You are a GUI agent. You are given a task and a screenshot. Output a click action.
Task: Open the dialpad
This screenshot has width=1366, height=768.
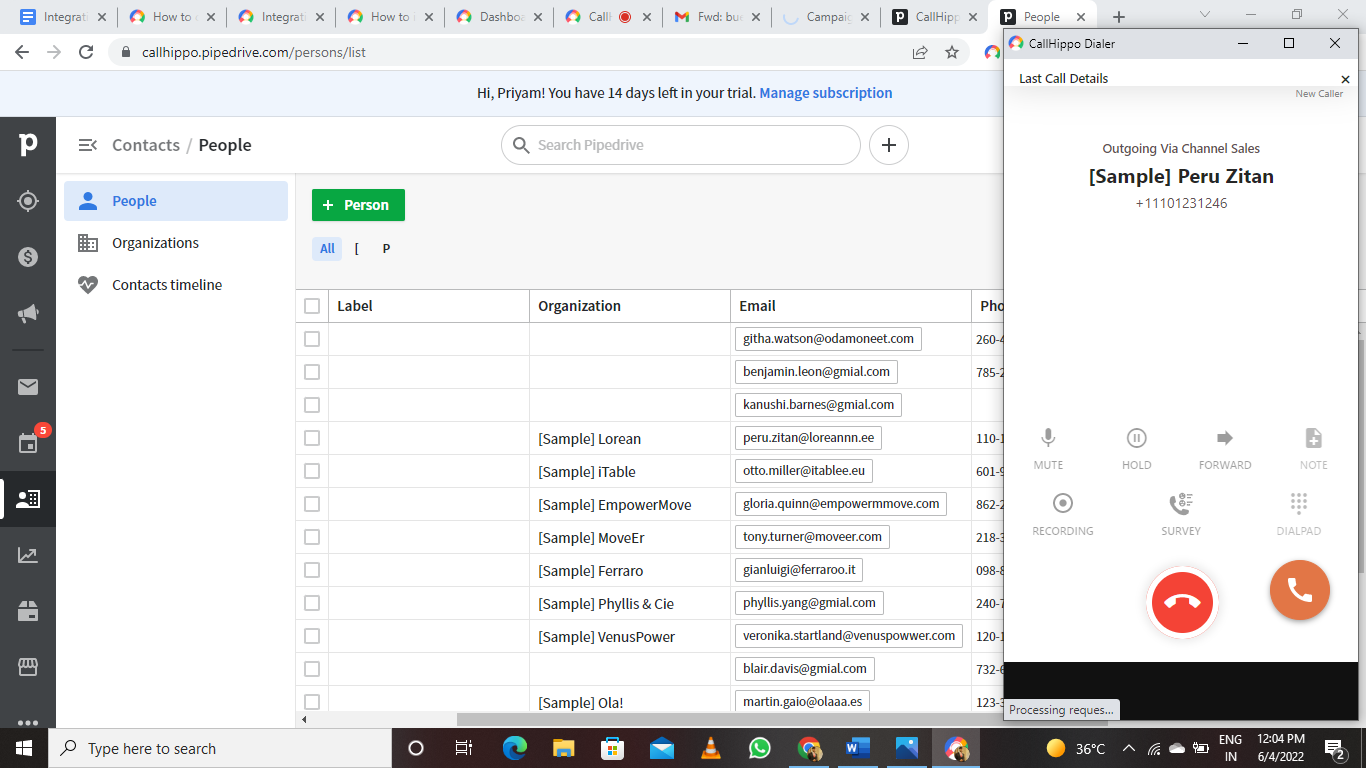[x=1299, y=514]
